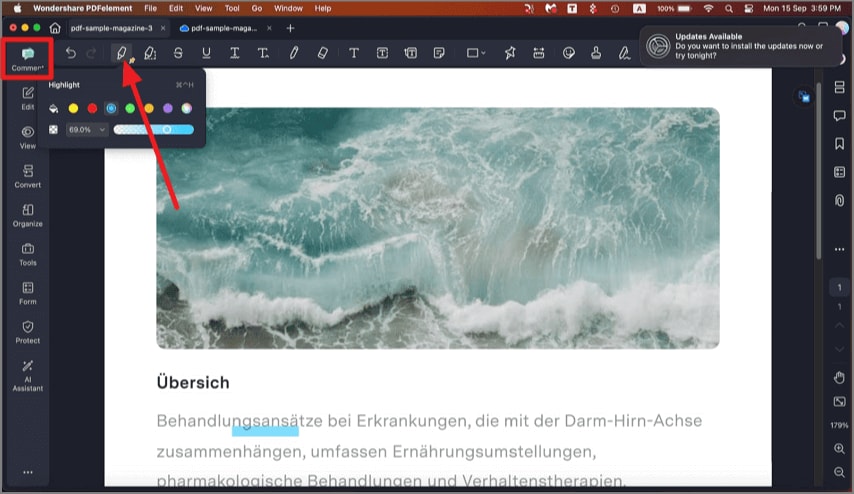Screen dimensions: 854x494
Task: Redo the last action
Action: pyautogui.click(x=92, y=53)
